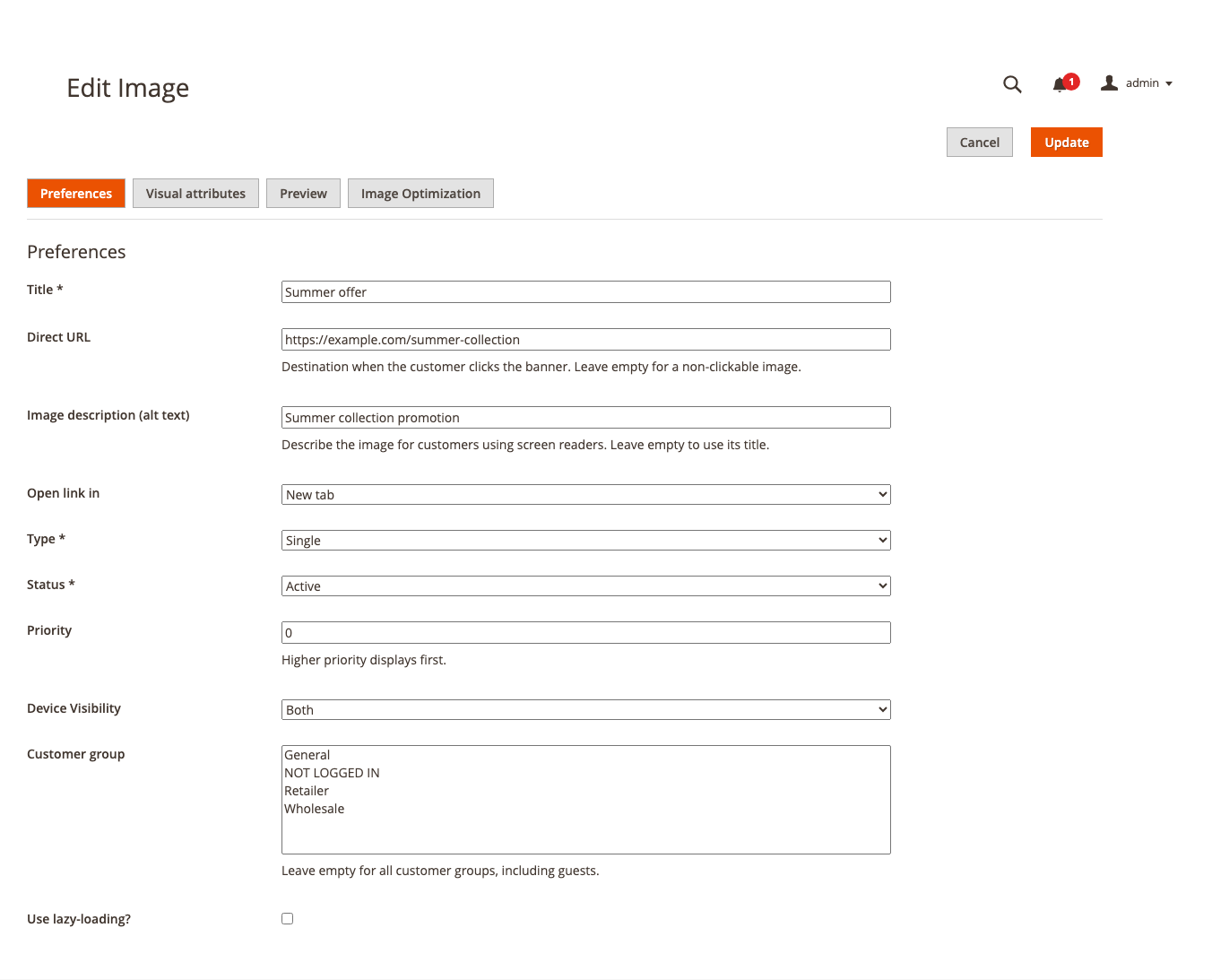Expand the Device Visibility dropdown
Image resolution: width=1212 pixels, height=980 pixels.
tap(586, 710)
